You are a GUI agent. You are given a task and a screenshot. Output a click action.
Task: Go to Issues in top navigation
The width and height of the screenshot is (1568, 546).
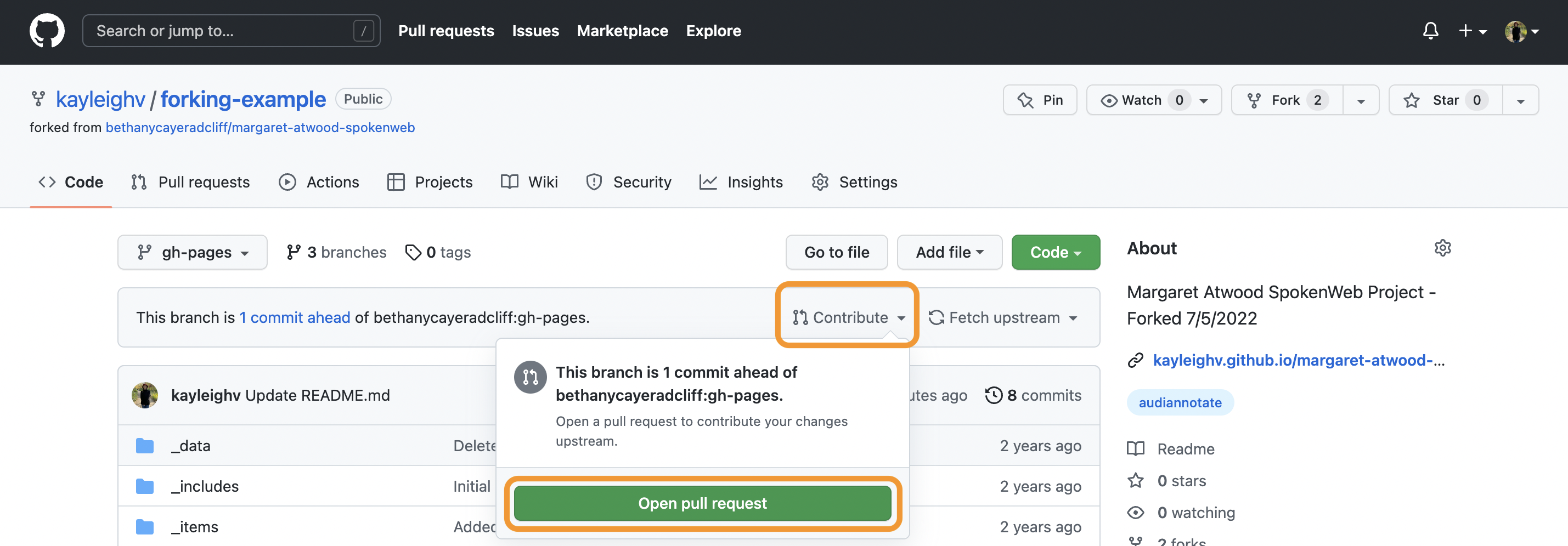(535, 30)
